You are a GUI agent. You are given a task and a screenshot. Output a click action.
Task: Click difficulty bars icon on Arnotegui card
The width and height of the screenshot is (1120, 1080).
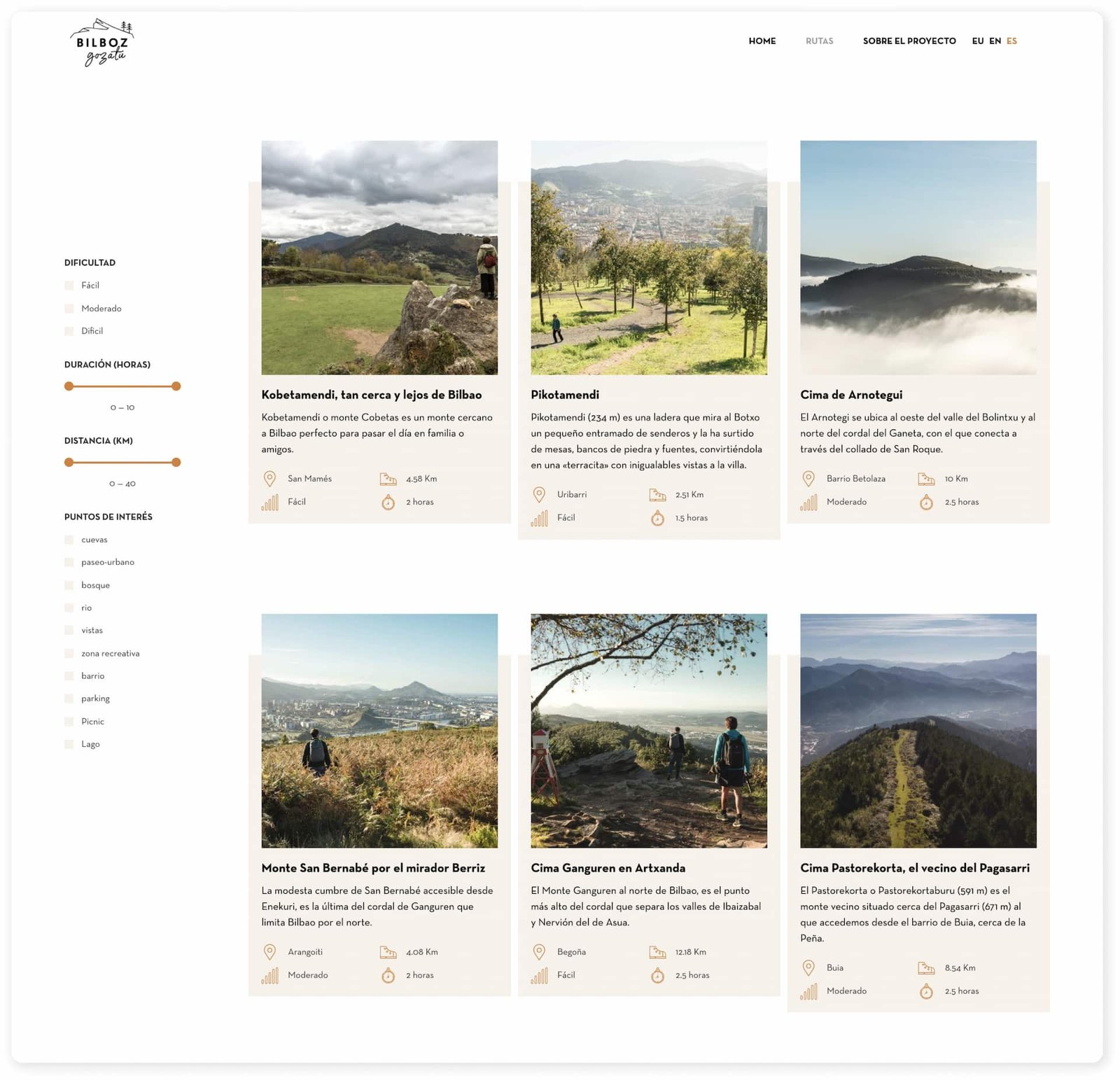[x=808, y=502]
